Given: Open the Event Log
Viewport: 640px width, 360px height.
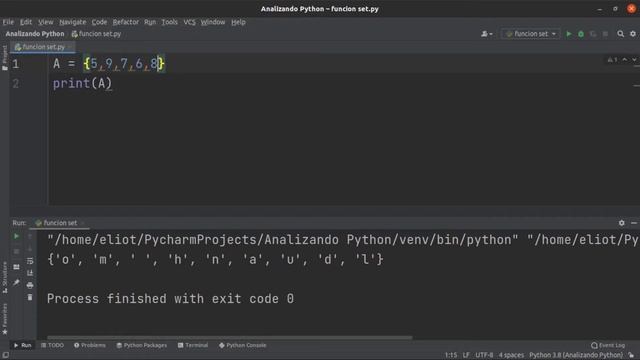Looking at the screenshot, I should 608,345.
